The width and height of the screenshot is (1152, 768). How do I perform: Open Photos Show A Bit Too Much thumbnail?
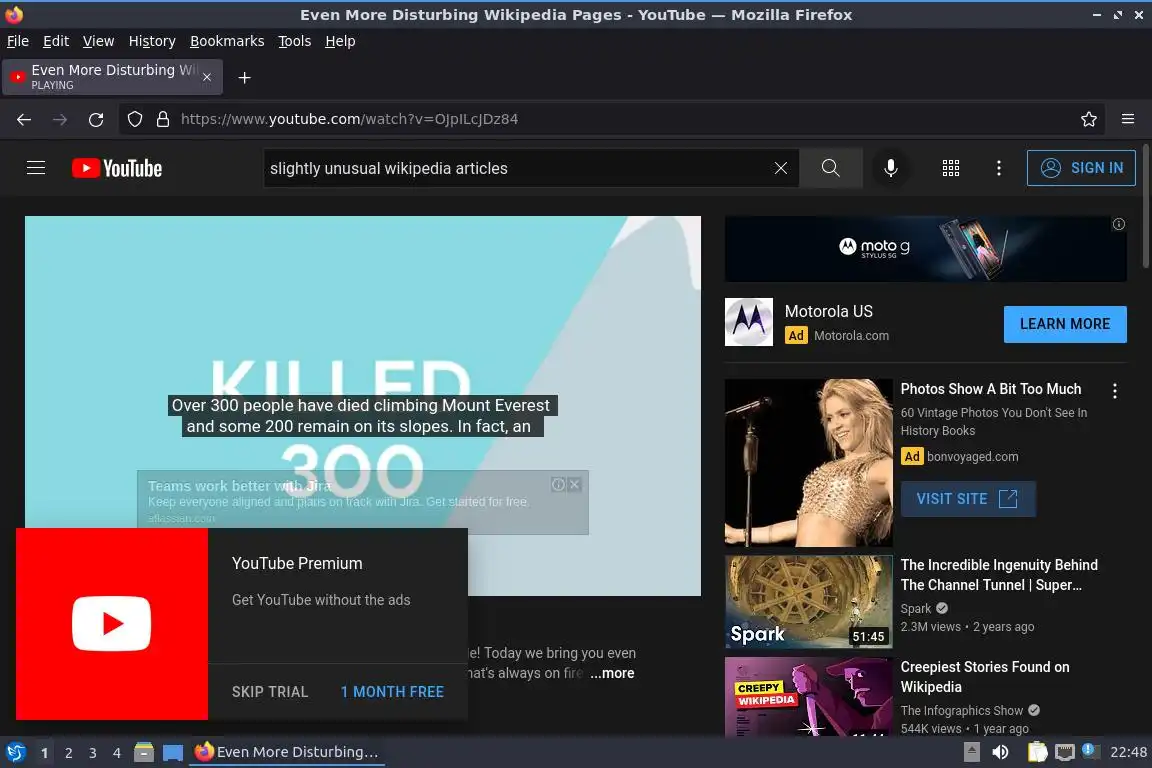808,462
